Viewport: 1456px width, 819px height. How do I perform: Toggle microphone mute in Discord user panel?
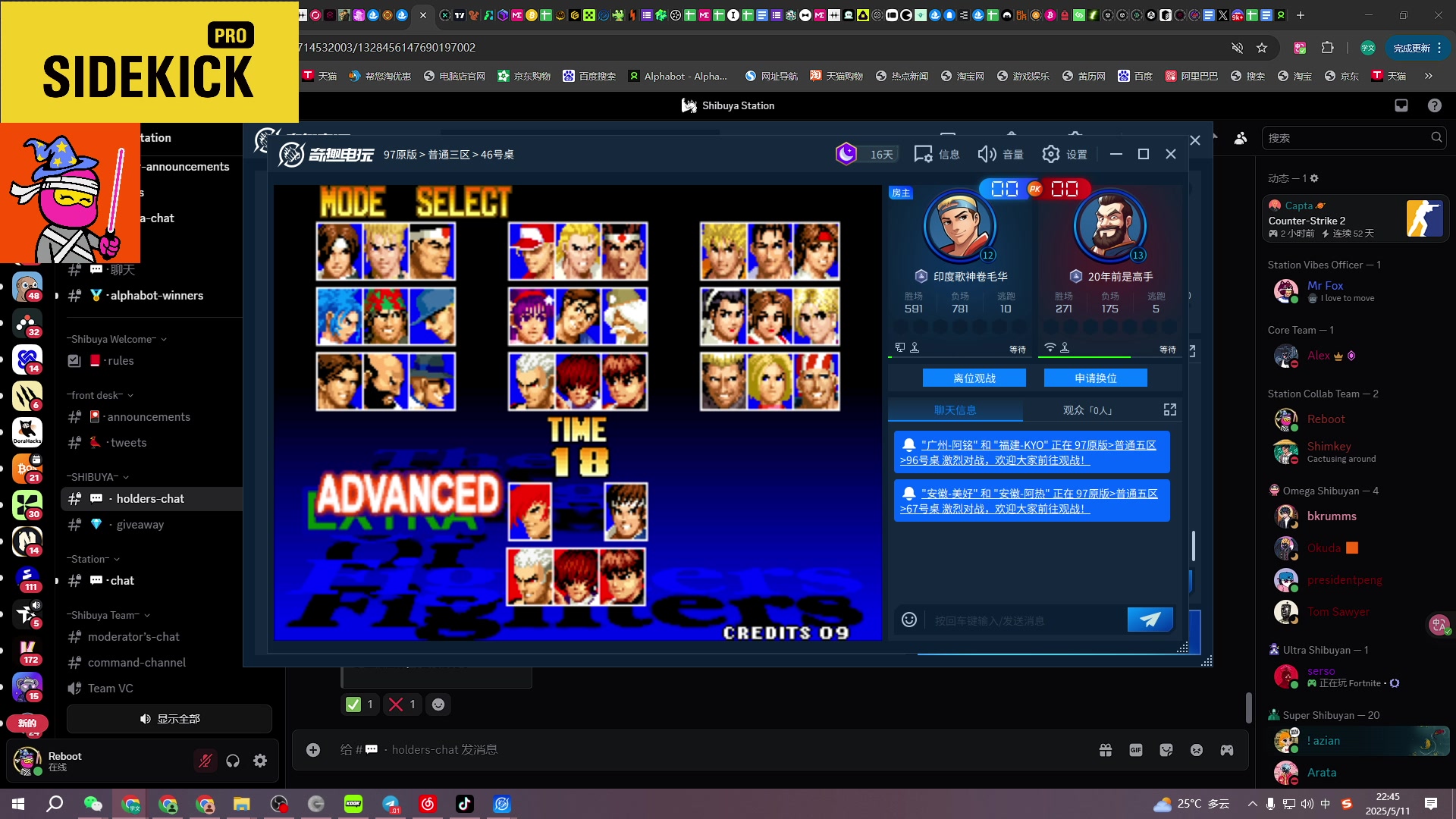click(205, 761)
